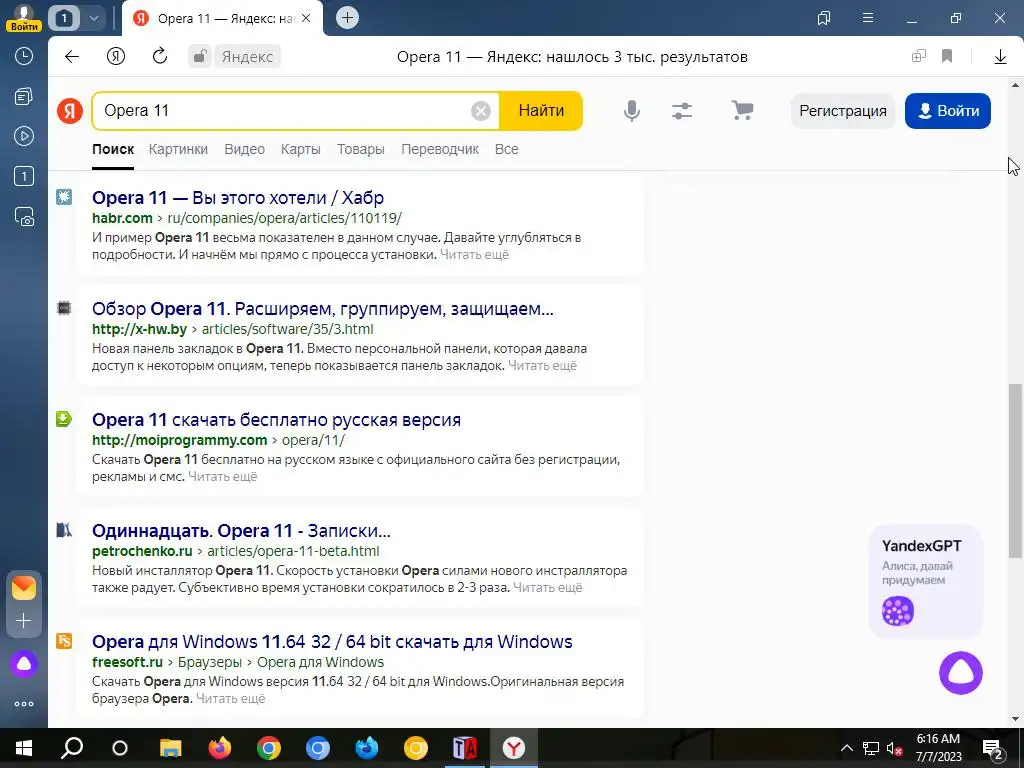
Task: Click the moiprogrammy.com URL link
Action: coord(180,440)
